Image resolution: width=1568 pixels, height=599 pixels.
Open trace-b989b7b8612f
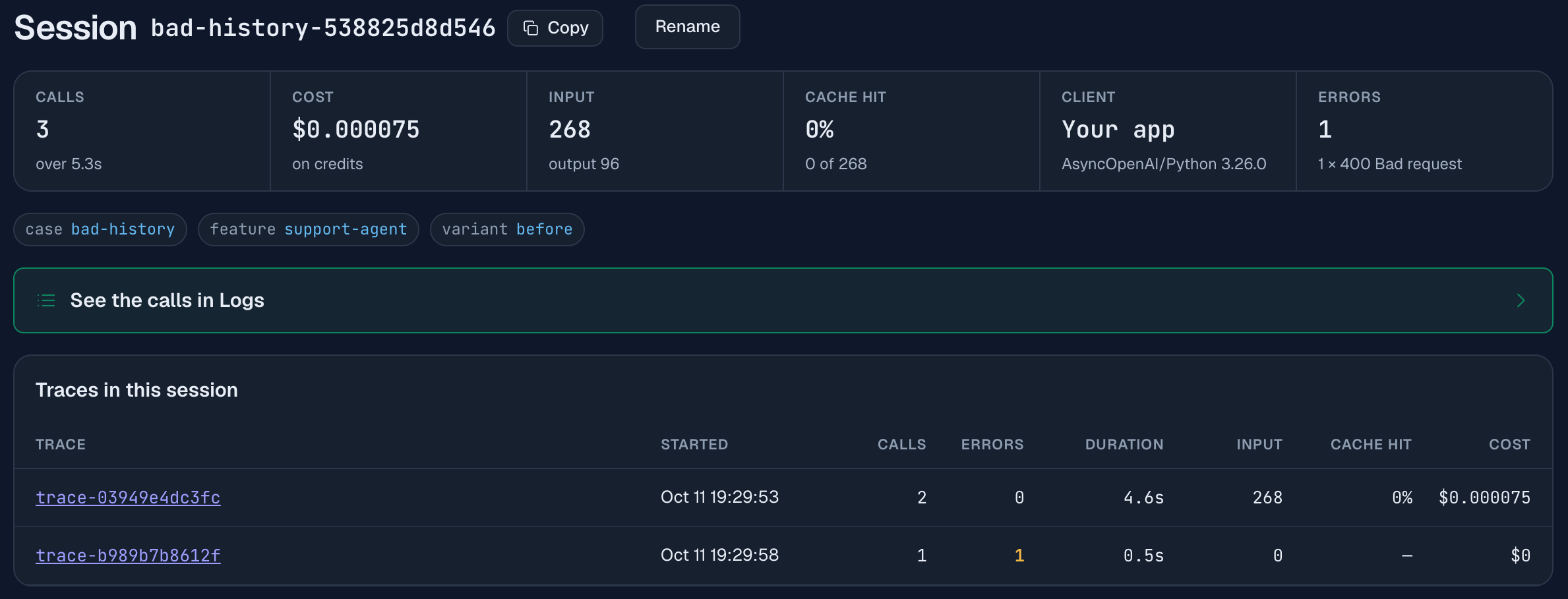click(x=128, y=555)
